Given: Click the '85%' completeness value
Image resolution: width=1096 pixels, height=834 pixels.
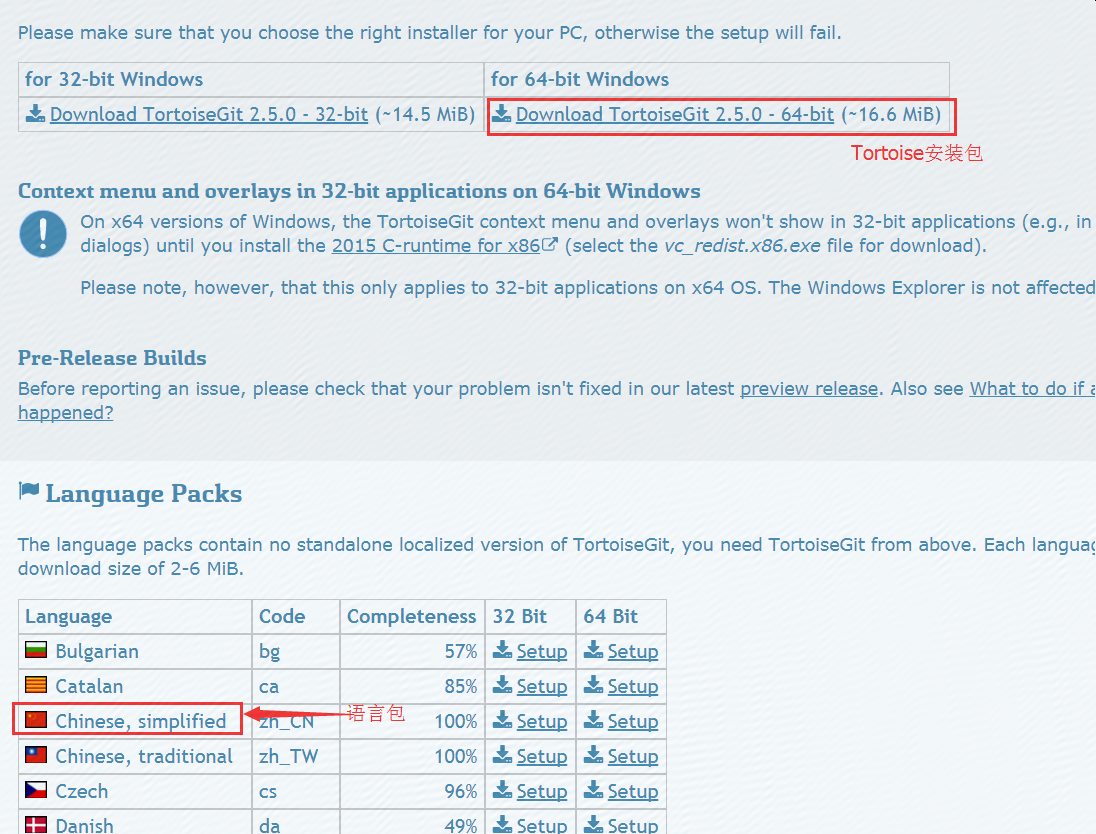Looking at the screenshot, I should point(461,686).
